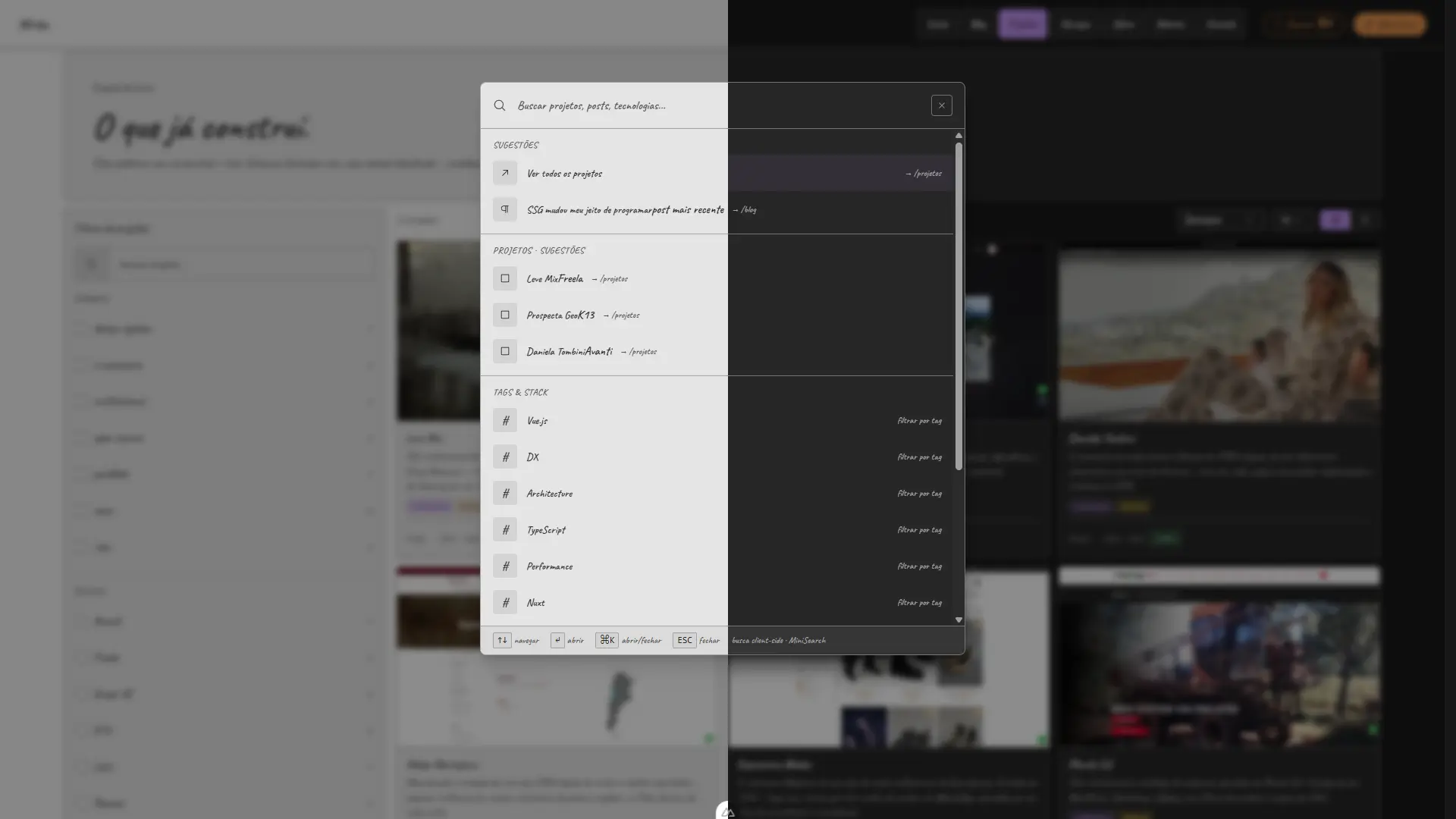Open the 'Leve Mix' project result

(717, 278)
